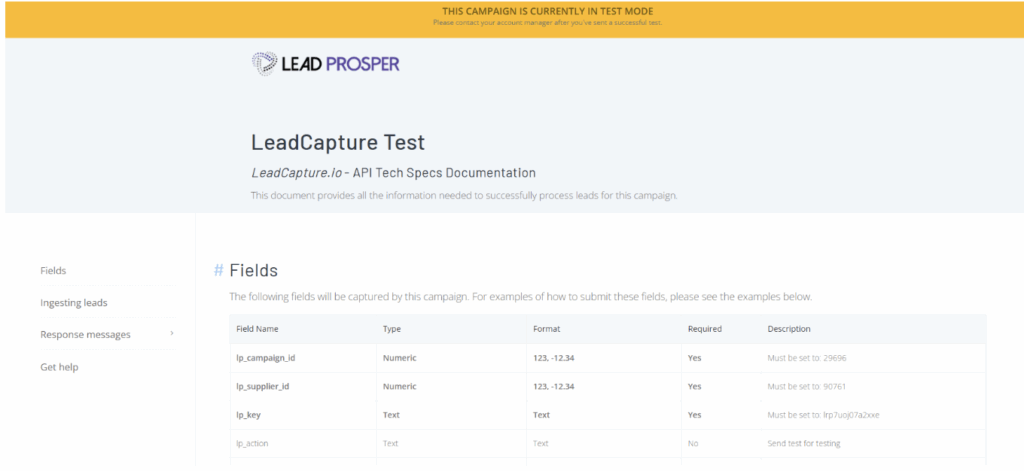Click the # anchor icon beside Fields heading
The image size is (1024, 471).
click(x=218, y=270)
